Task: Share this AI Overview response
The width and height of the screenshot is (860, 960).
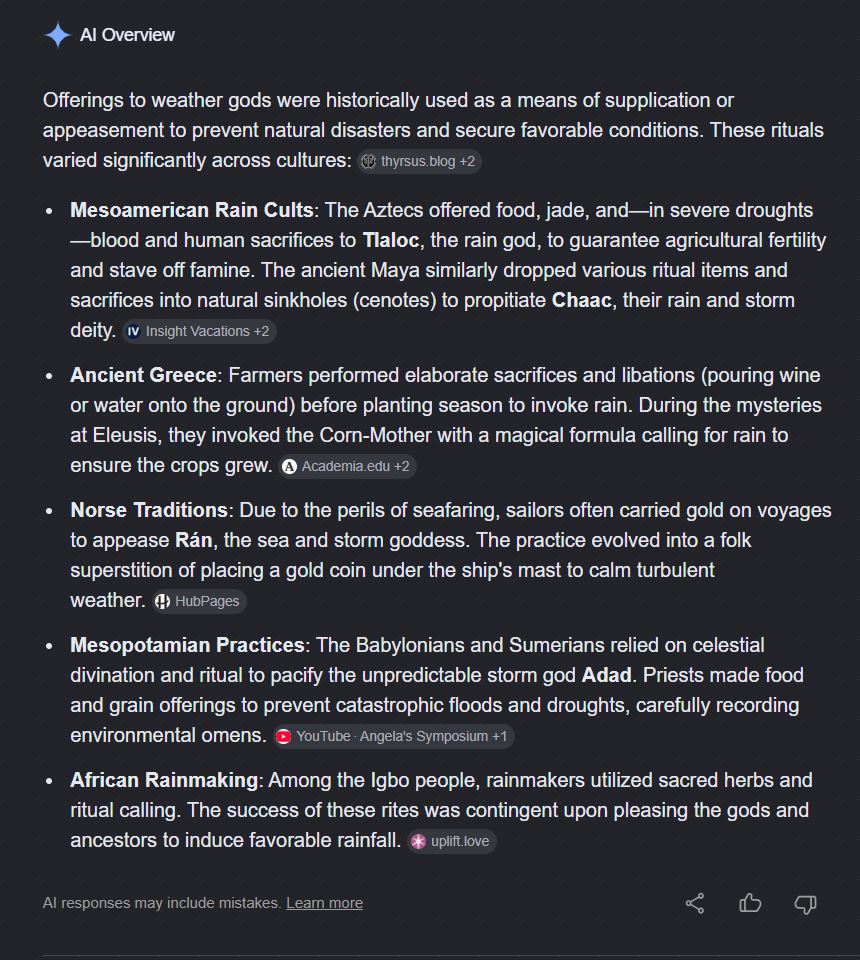Action: click(x=695, y=903)
